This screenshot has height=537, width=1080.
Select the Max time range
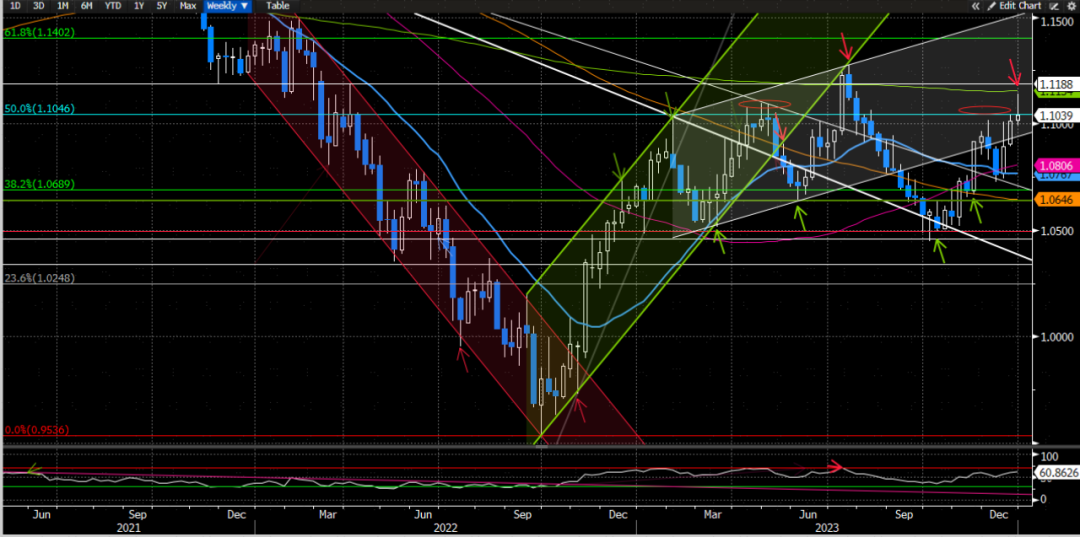coord(187,6)
